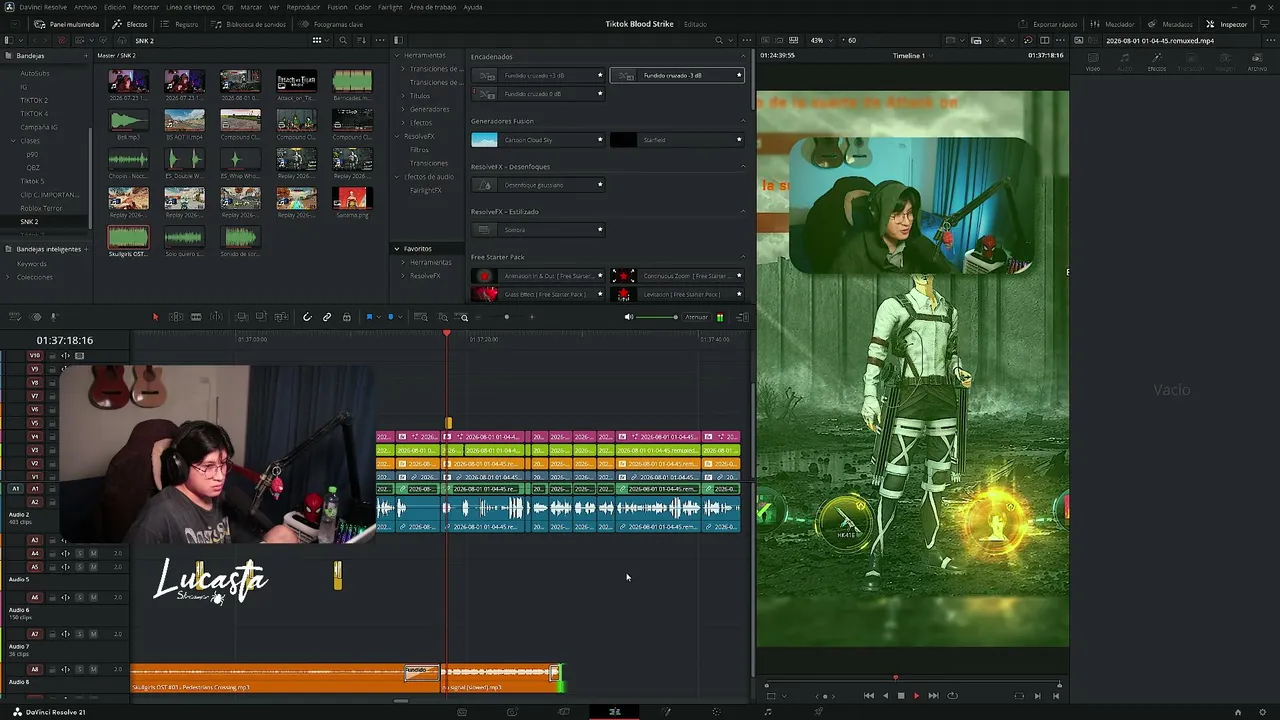This screenshot has width=1280, height=720.
Task: Mute audio track A8
Action: (x=93, y=669)
